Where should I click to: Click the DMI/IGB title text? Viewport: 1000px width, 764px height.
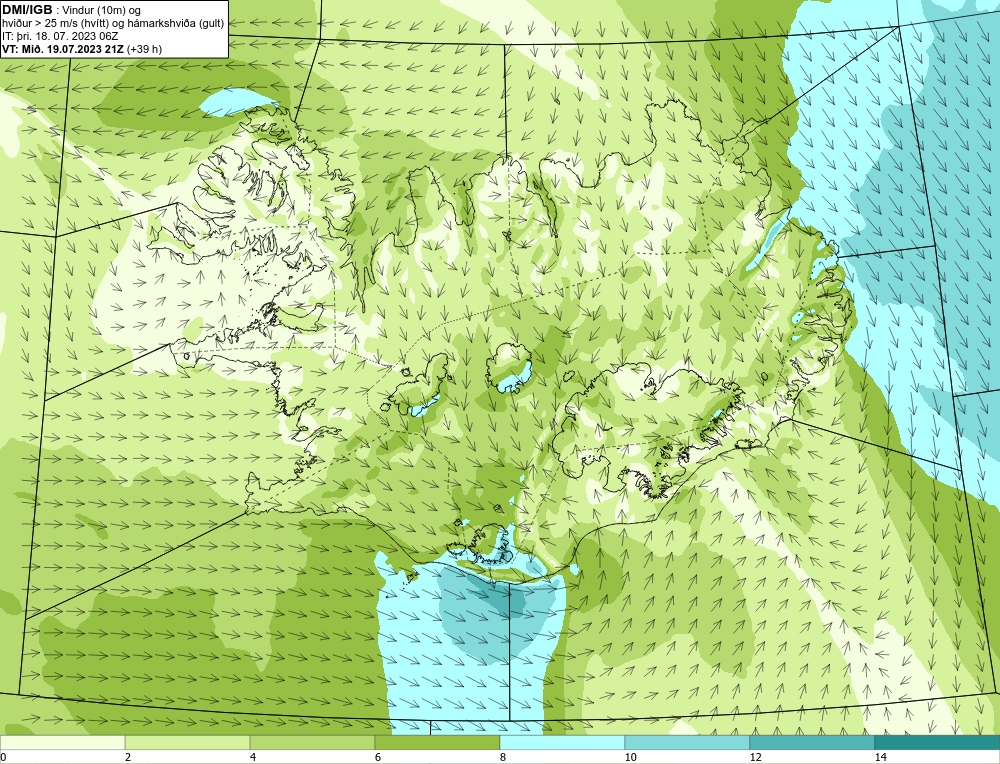pyautogui.click(x=27, y=10)
